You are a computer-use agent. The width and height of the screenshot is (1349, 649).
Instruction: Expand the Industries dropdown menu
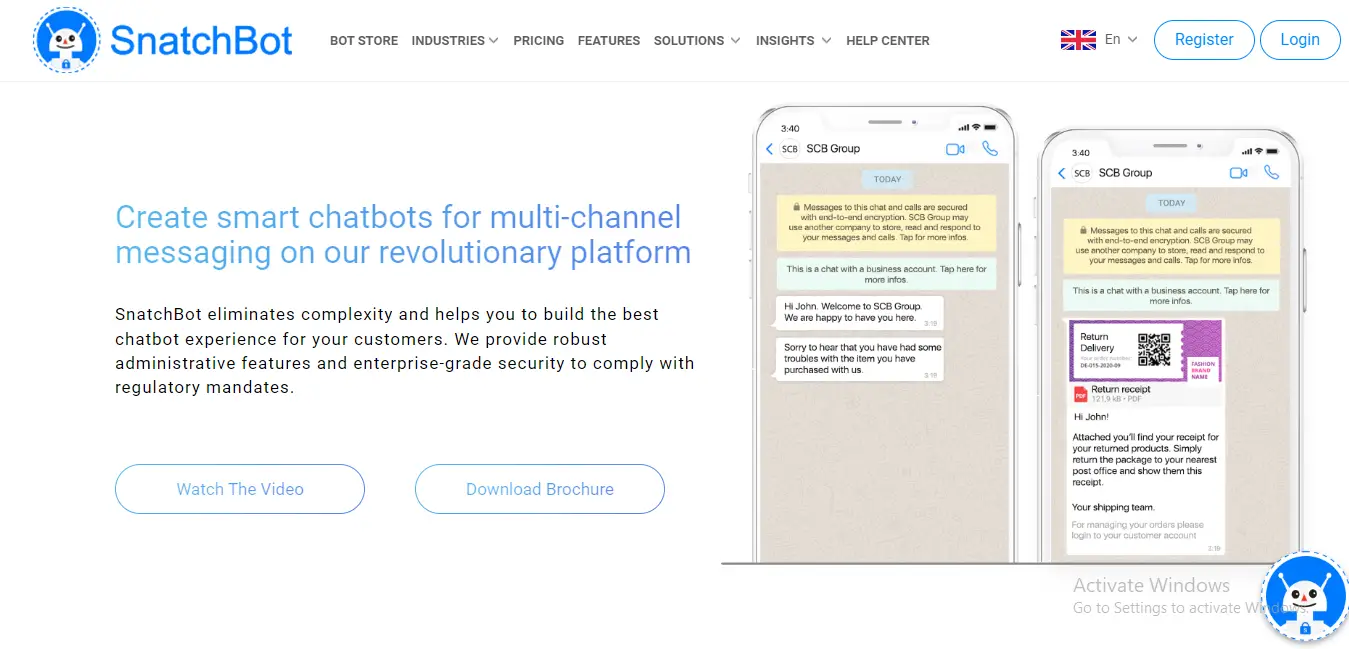pos(455,41)
